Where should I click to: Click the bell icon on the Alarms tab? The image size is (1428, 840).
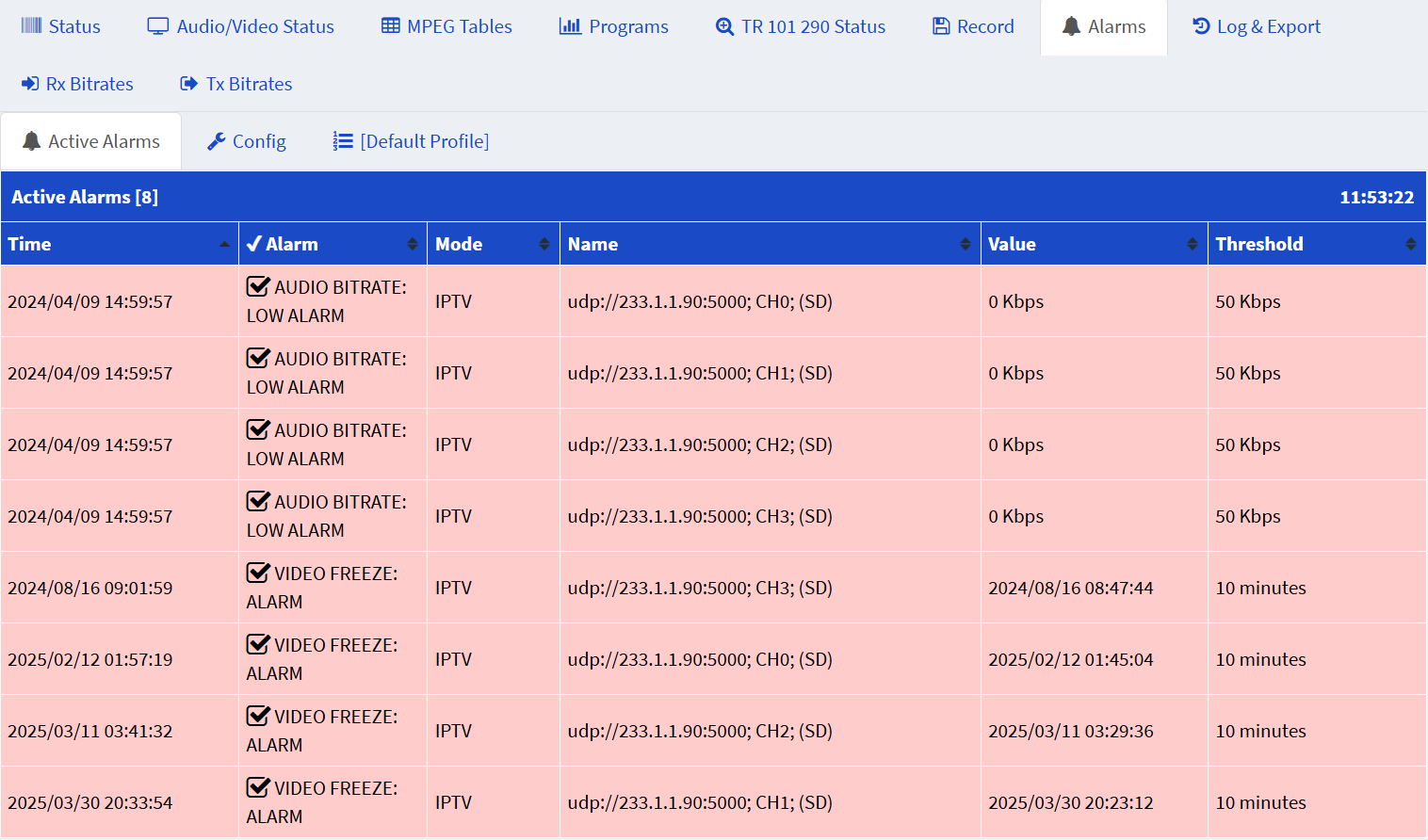coord(1071,26)
